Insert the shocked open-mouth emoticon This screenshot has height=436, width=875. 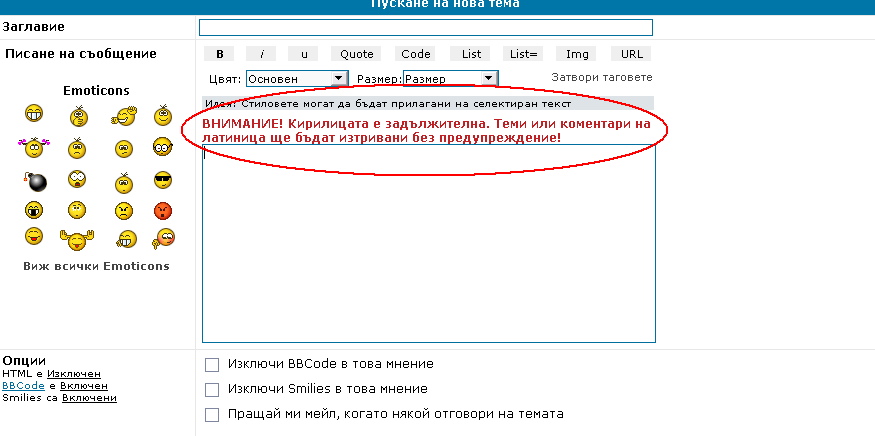point(77,180)
